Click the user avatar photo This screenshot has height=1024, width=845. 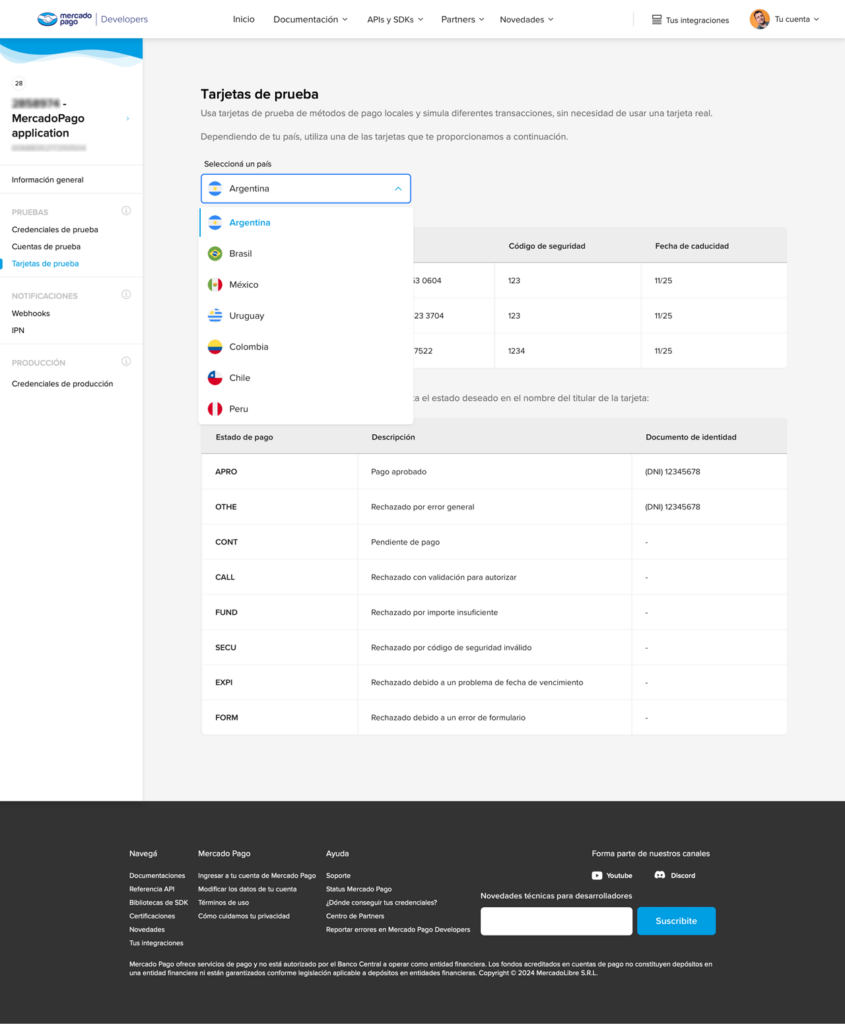point(759,19)
